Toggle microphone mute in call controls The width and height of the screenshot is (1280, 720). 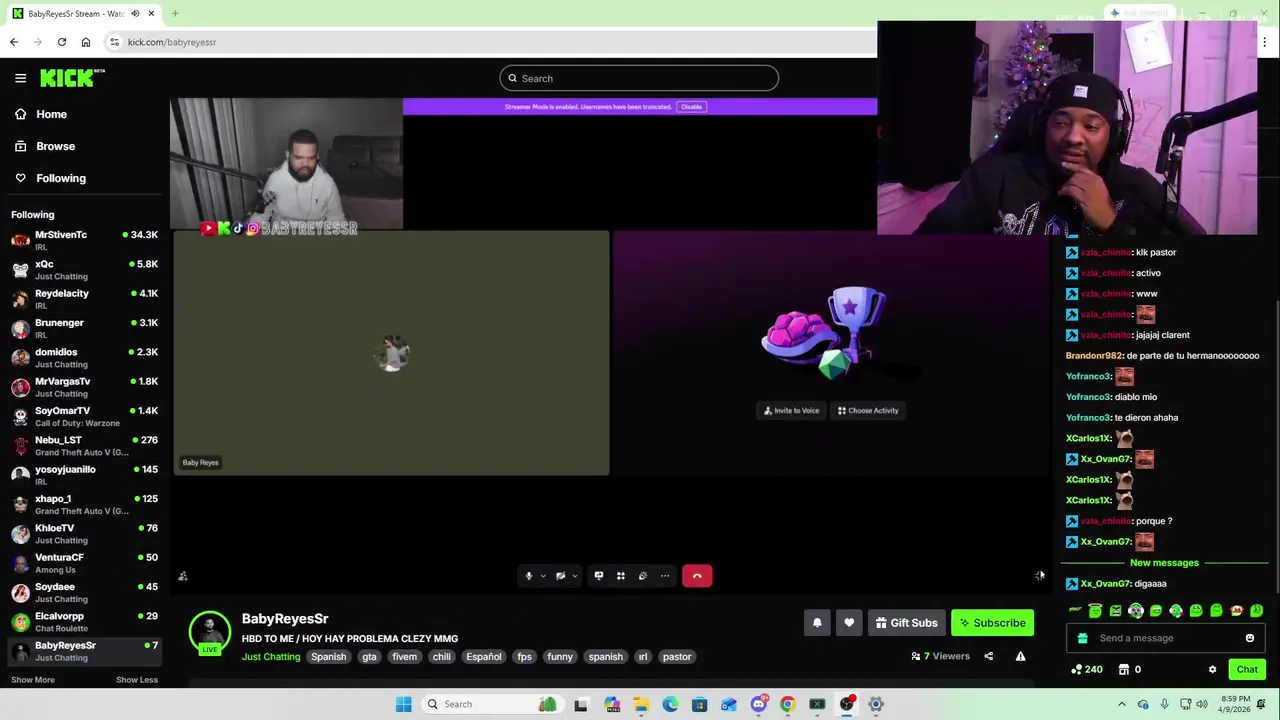point(529,576)
